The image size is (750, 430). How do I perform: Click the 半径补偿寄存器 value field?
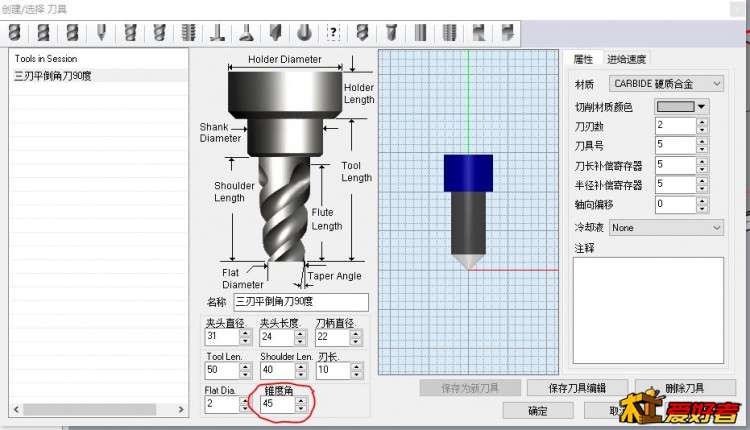pyautogui.click(x=675, y=185)
